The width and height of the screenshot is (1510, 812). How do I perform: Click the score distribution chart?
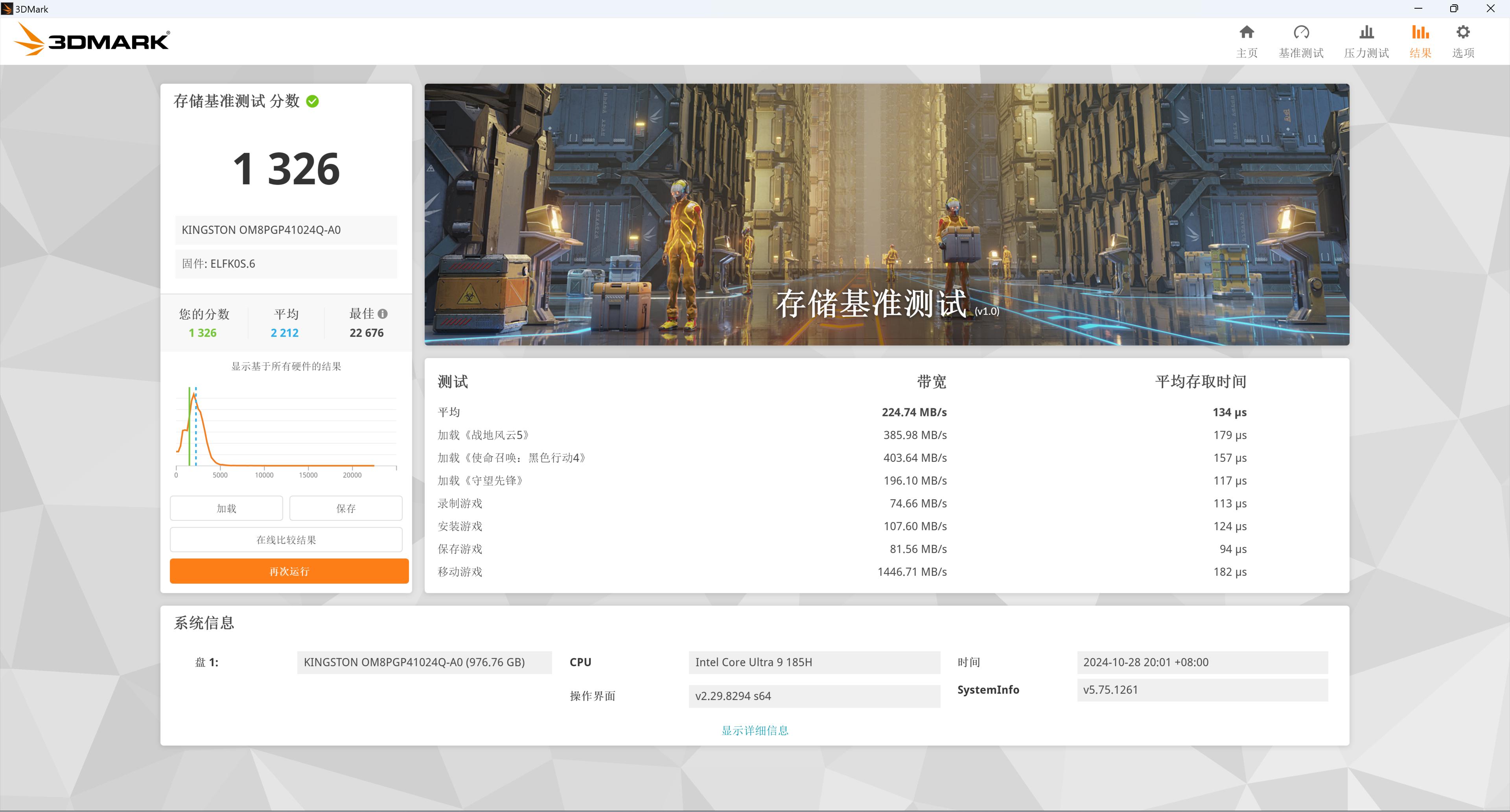pos(286,431)
